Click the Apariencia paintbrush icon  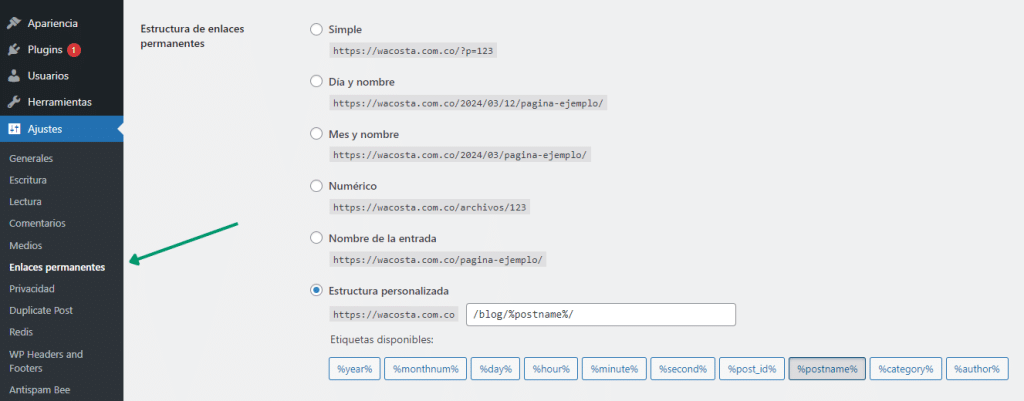tap(14, 24)
